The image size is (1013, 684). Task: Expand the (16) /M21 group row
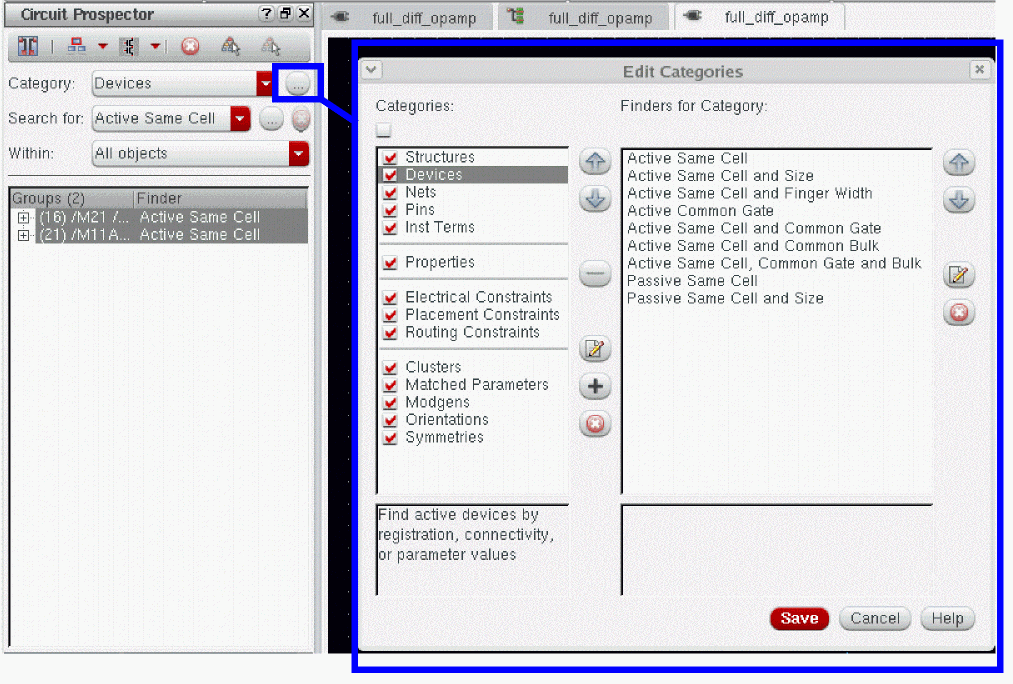23,218
